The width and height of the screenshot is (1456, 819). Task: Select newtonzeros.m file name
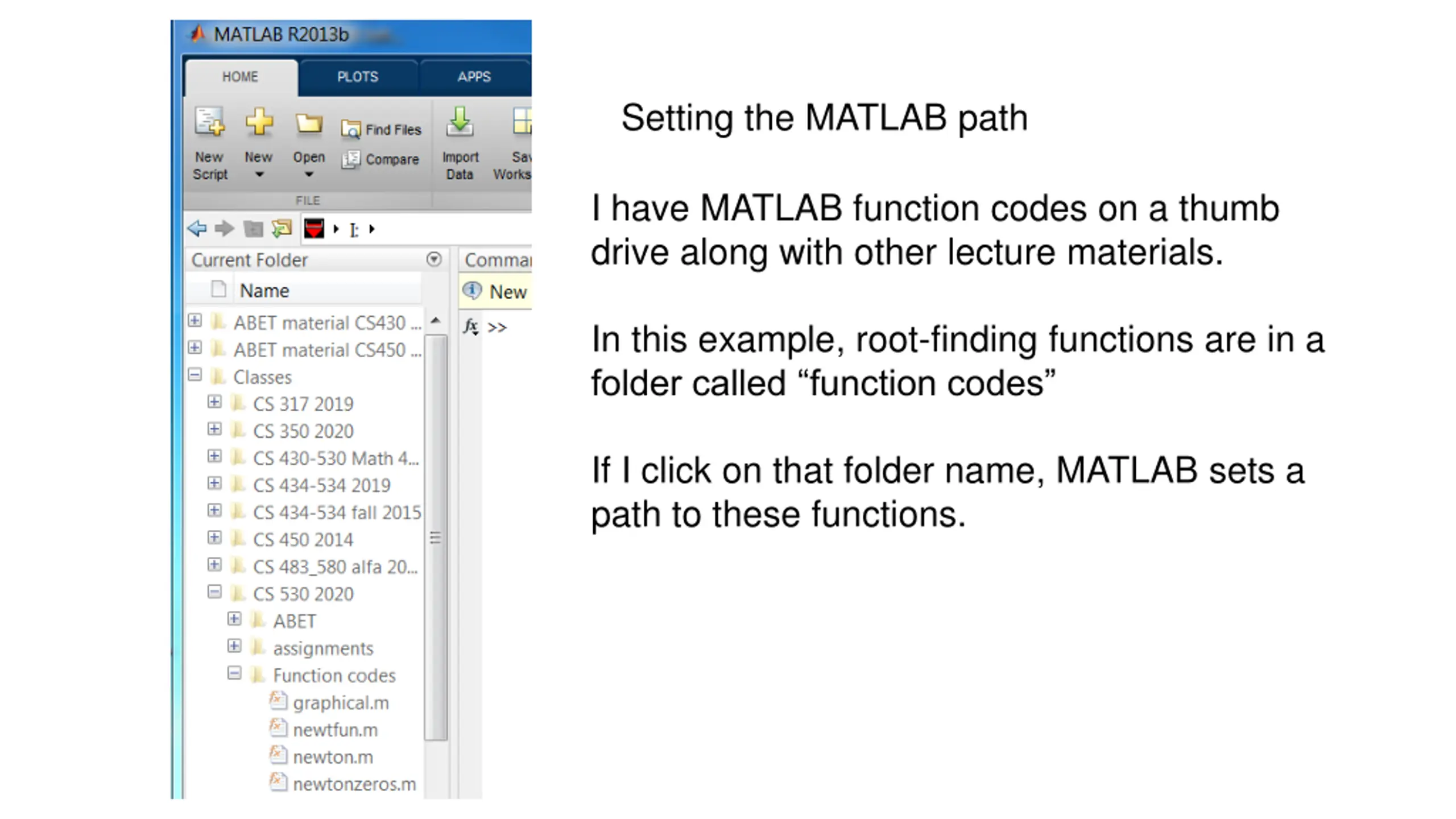point(354,784)
